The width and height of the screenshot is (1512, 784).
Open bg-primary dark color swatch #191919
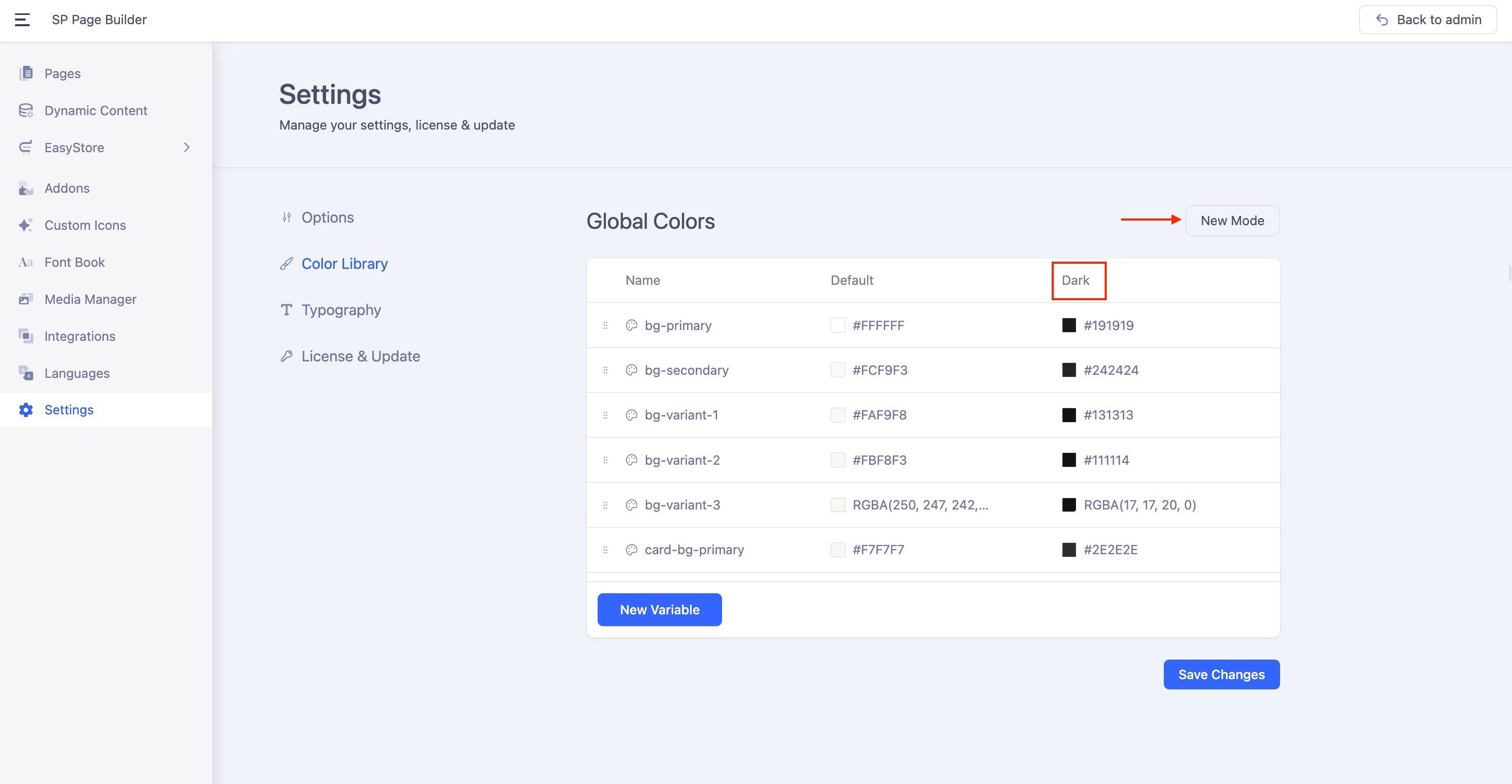[1069, 325]
